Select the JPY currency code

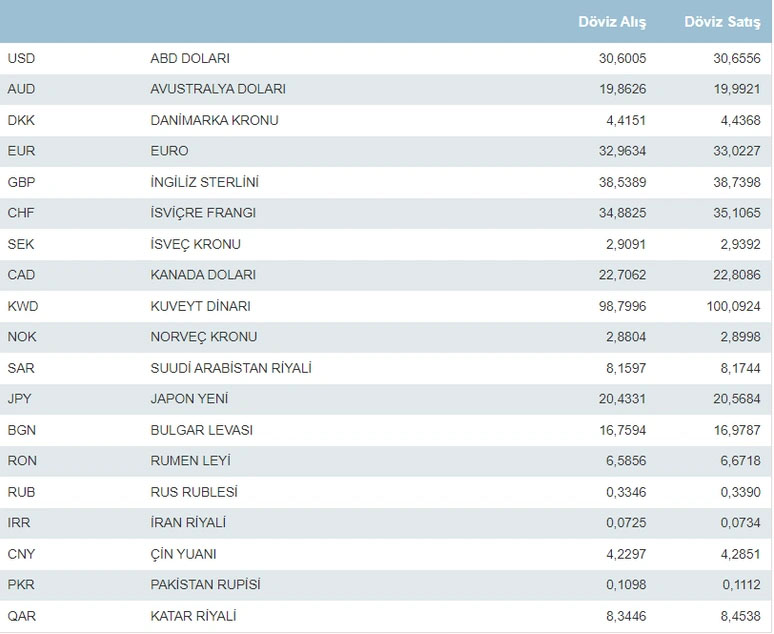click(x=20, y=399)
